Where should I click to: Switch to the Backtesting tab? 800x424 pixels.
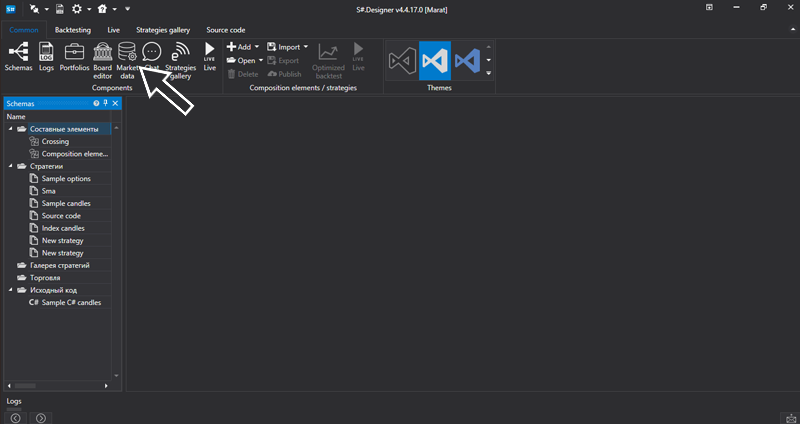[x=72, y=30]
